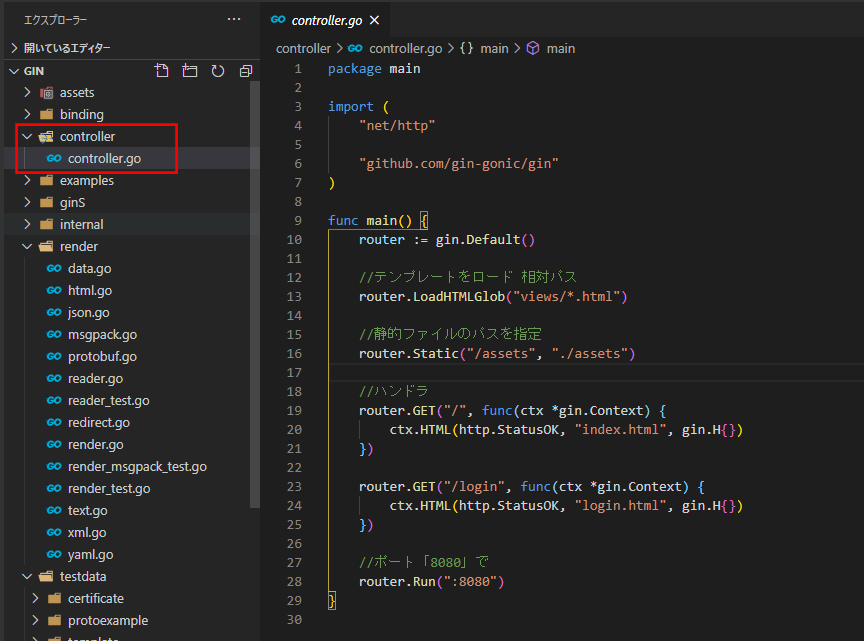Open redirect.go file

coord(99,423)
